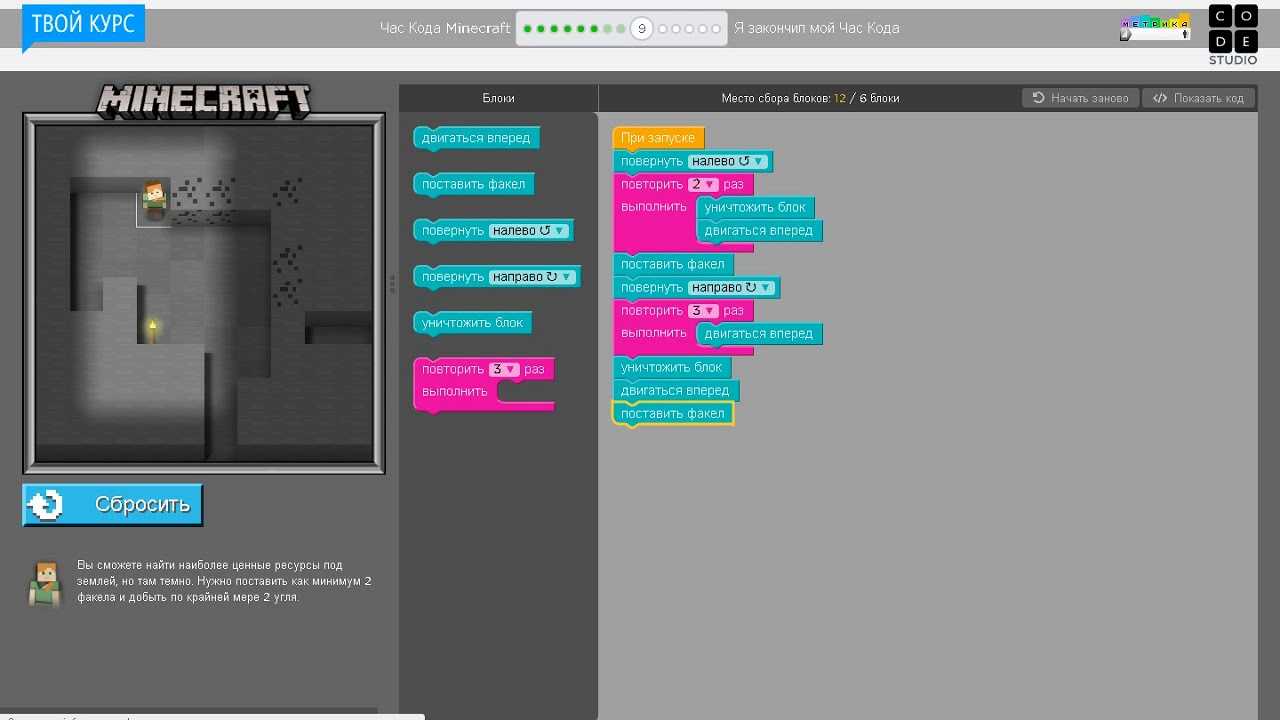
Task: Select поставить факел below the 2-times loop
Action: [673, 265]
